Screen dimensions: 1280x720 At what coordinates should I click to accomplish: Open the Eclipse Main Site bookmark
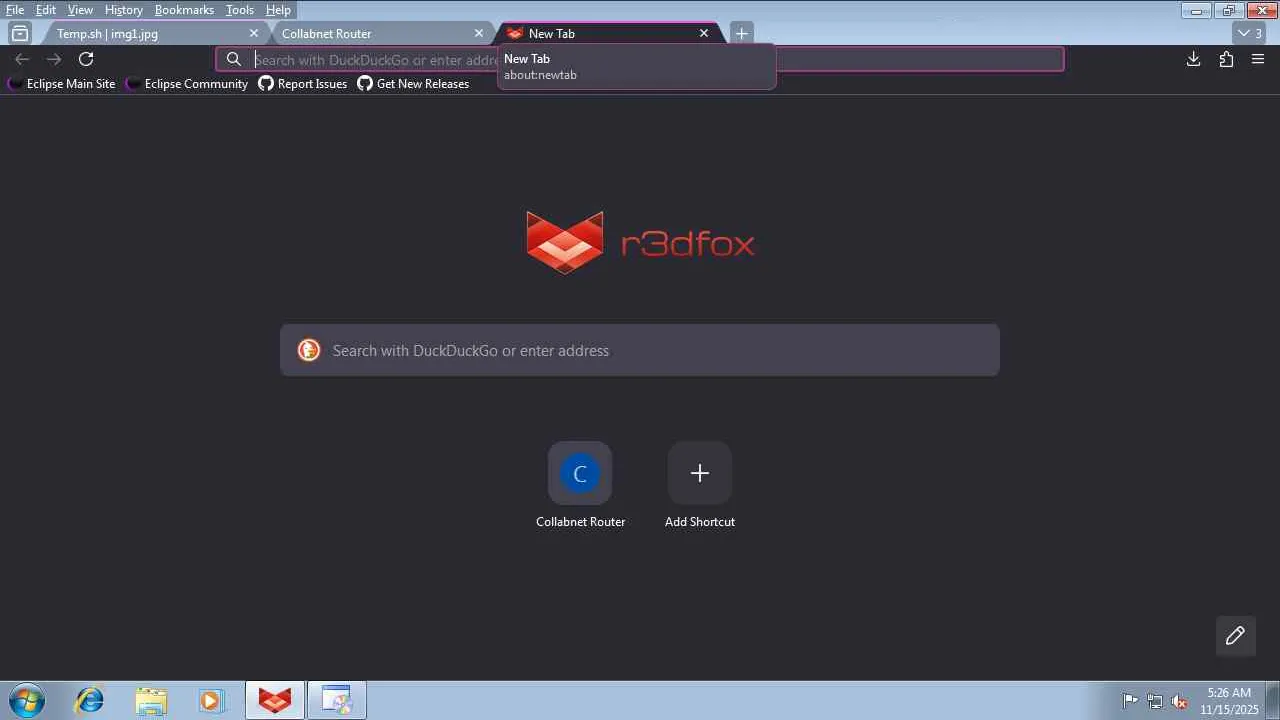click(62, 84)
